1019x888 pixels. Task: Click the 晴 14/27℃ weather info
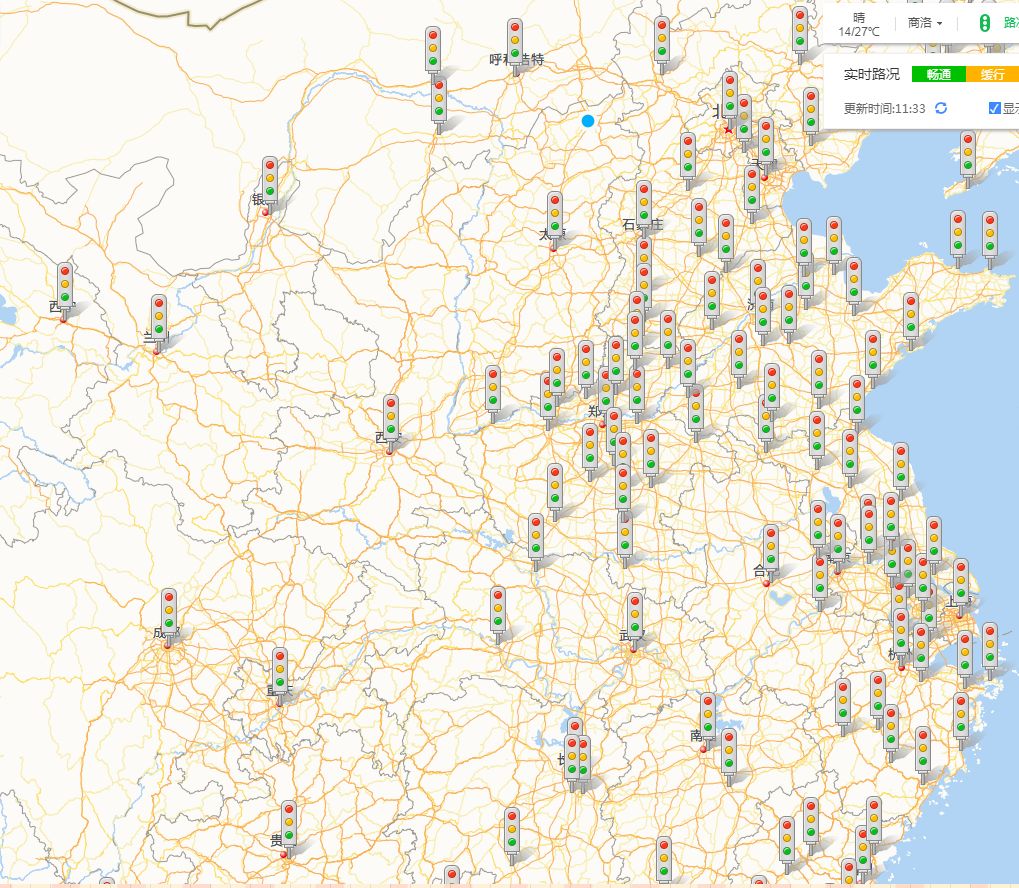point(859,24)
